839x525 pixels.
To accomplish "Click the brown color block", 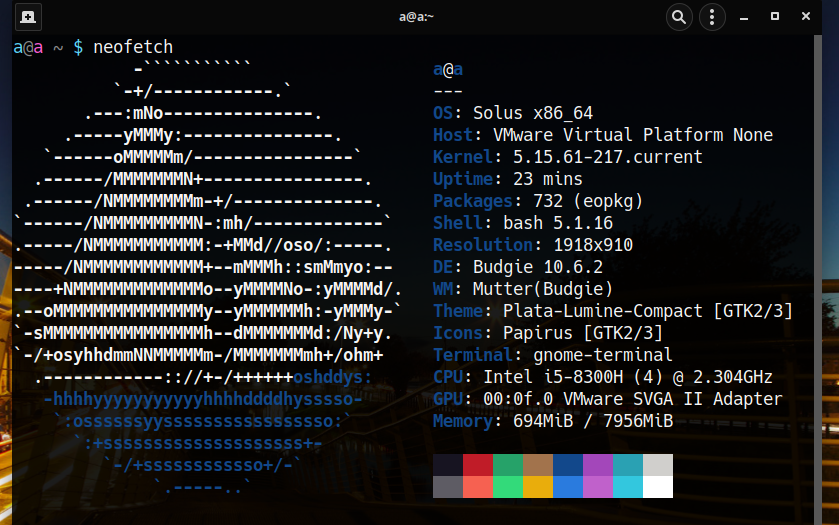I will (538, 465).
